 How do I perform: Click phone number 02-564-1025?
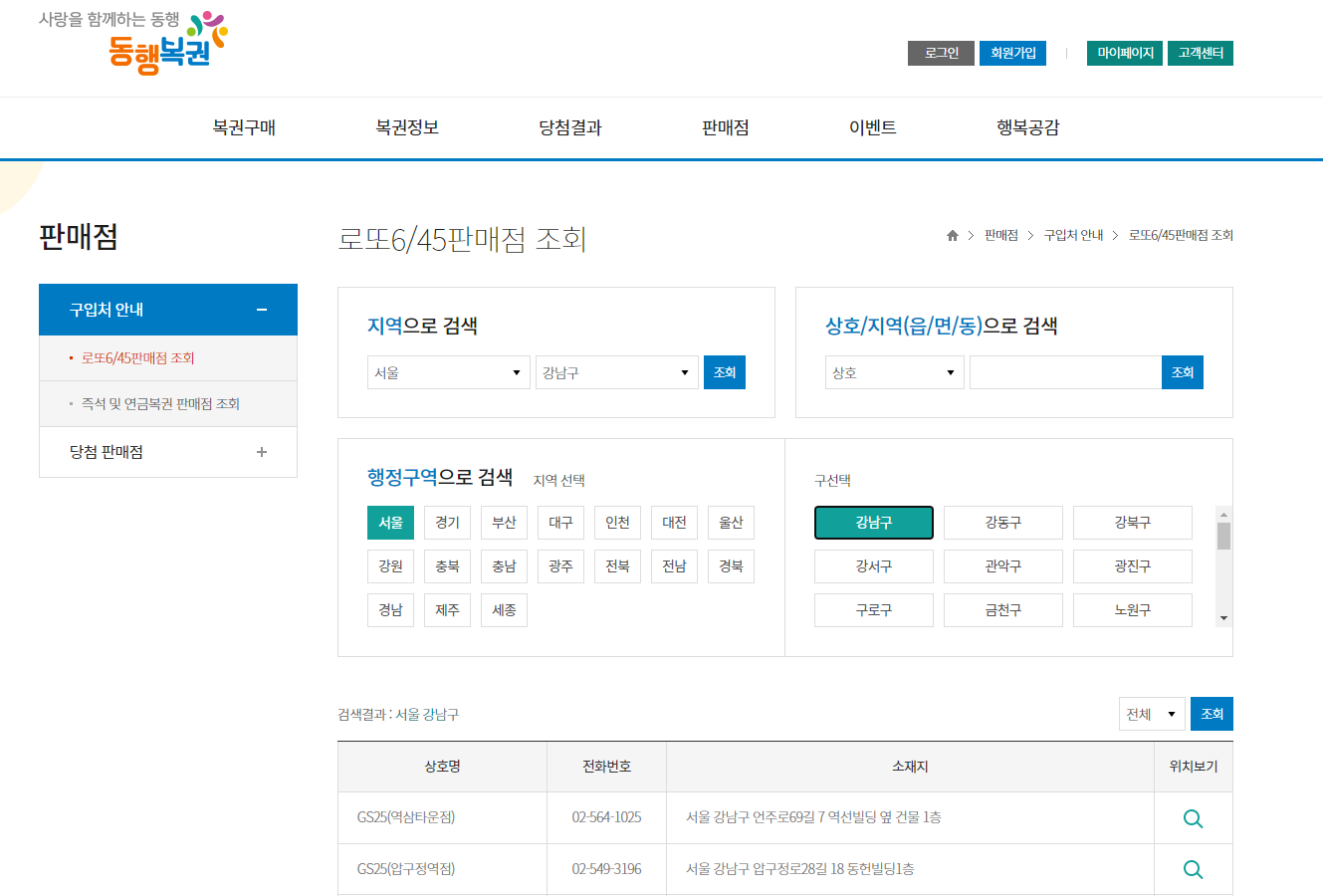[606, 817]
